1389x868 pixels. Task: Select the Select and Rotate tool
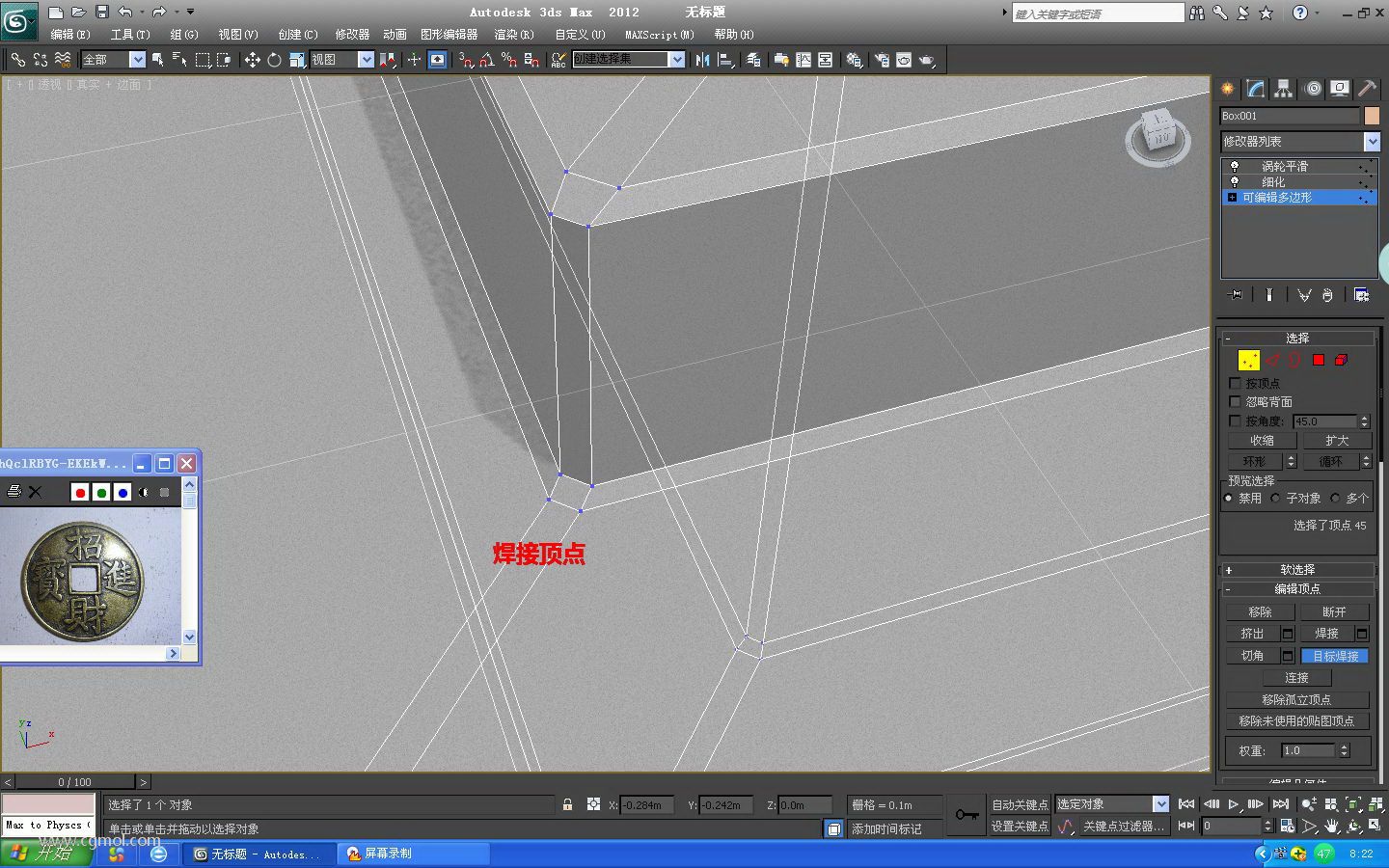pos(274,60)
